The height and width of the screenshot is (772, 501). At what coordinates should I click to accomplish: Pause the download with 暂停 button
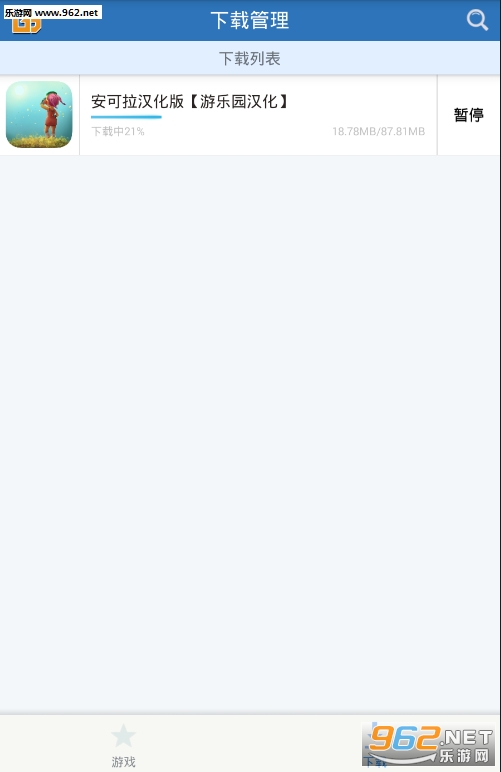[469, 115]
